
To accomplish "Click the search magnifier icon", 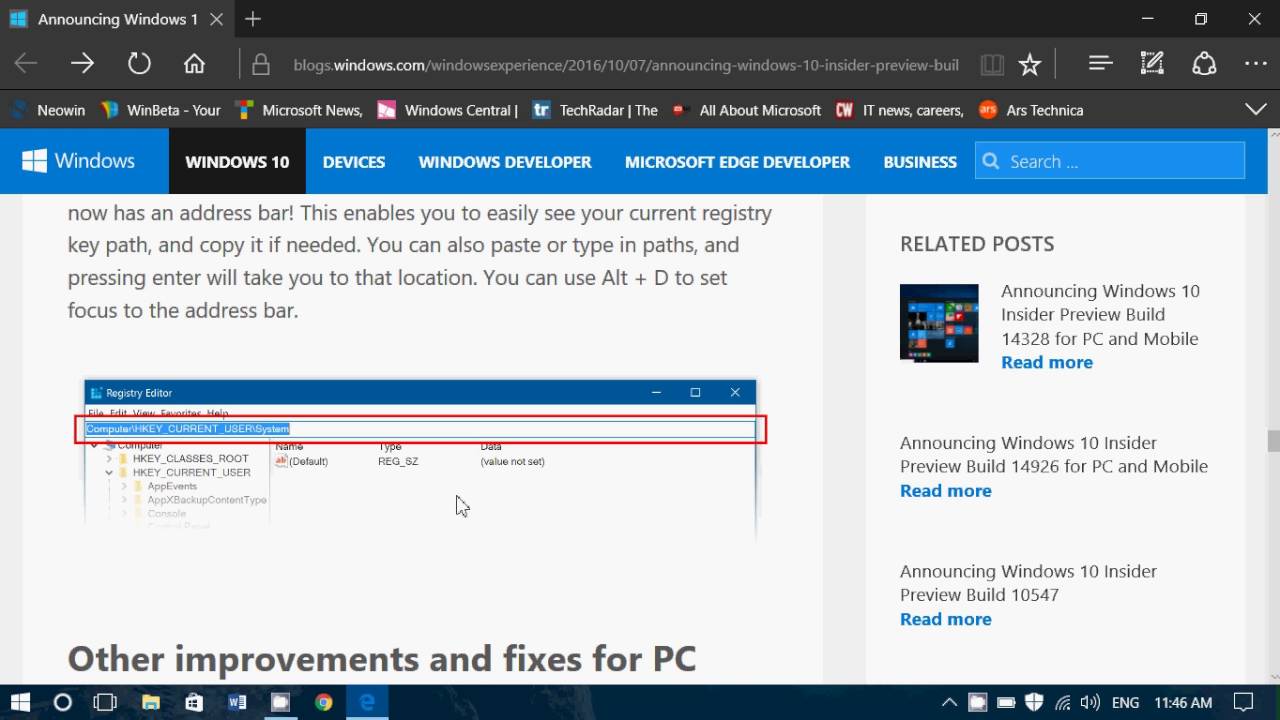I will (x=991, y=162).
